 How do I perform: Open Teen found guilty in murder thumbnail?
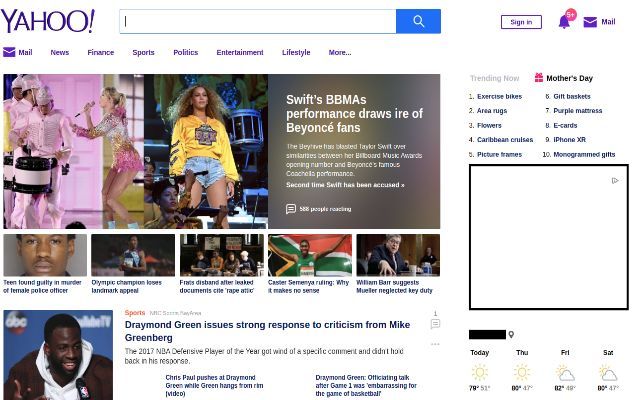click(x=45, y=255)
